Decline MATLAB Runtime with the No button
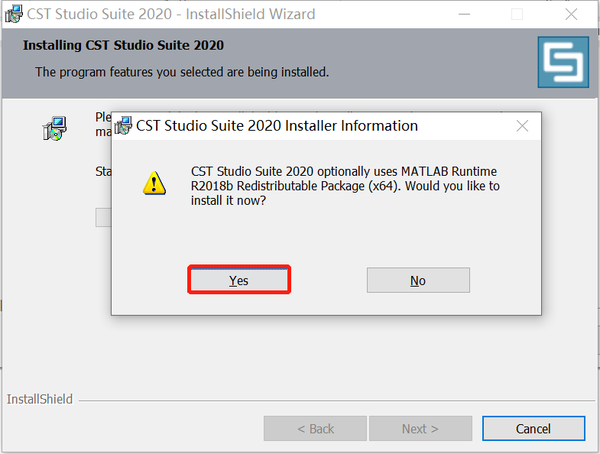 coord(418,280)
